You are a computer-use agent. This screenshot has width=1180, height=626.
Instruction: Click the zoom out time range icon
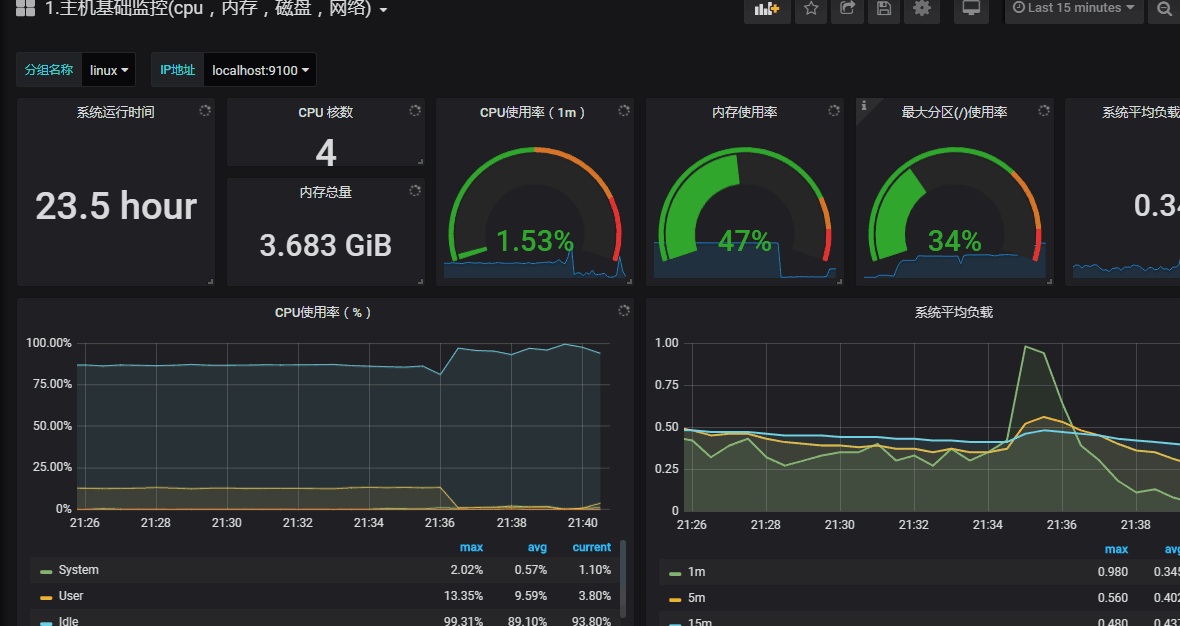[x=1165, y=9]
